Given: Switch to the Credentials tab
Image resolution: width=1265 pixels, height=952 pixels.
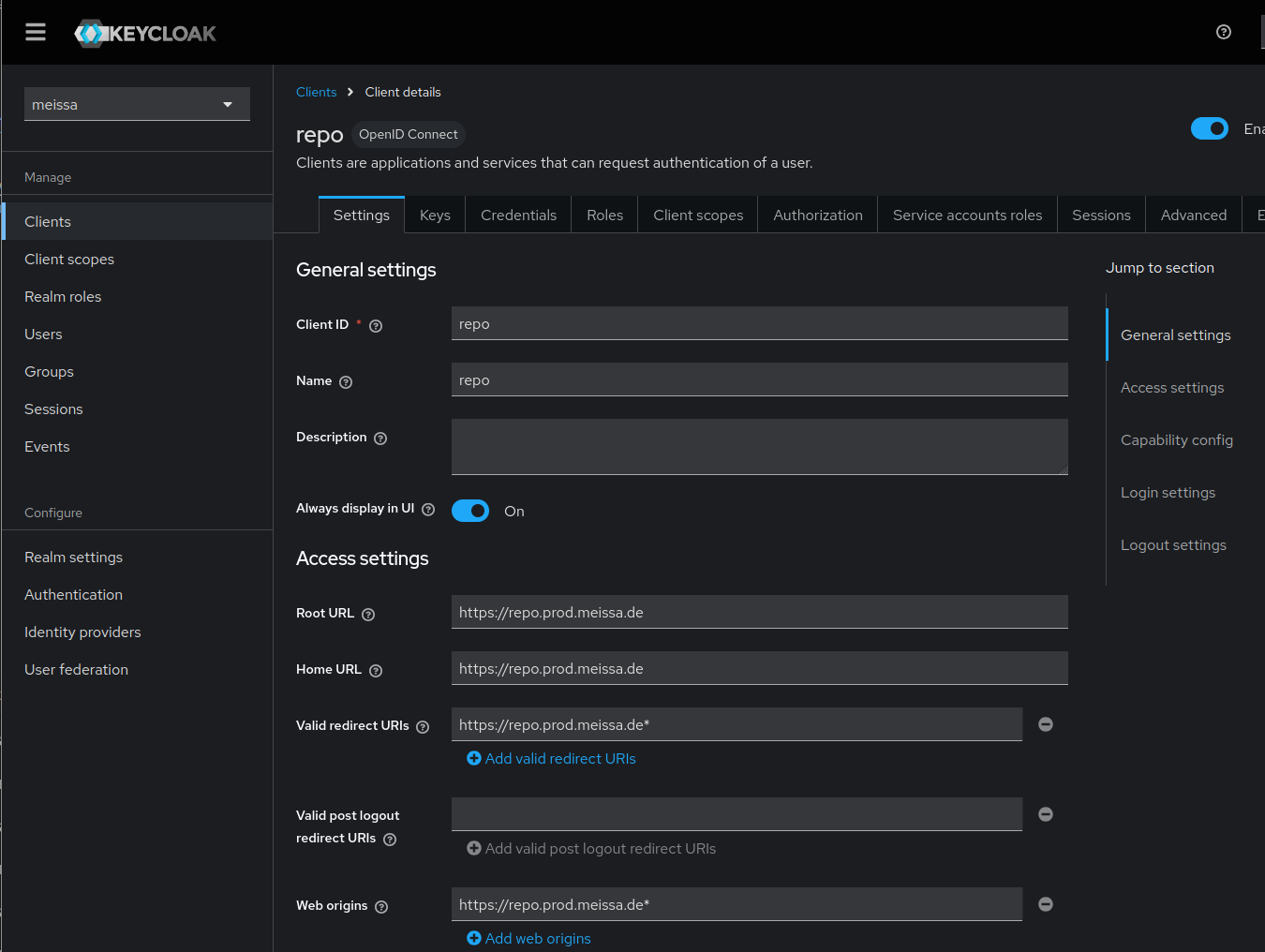Looking at the screenshot, I should tap(518, 216).
